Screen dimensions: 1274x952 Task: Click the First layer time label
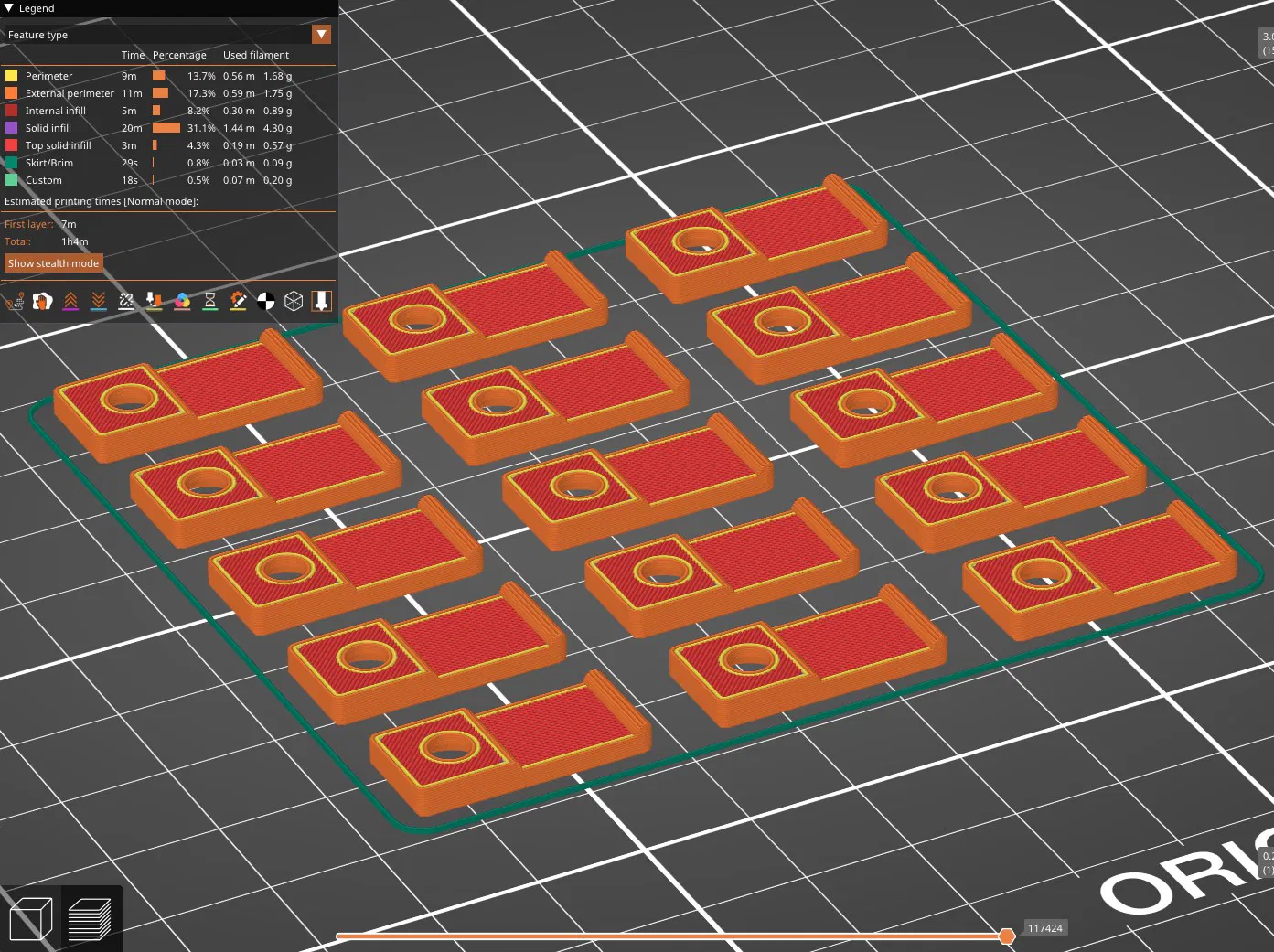(x=29, y=224)
